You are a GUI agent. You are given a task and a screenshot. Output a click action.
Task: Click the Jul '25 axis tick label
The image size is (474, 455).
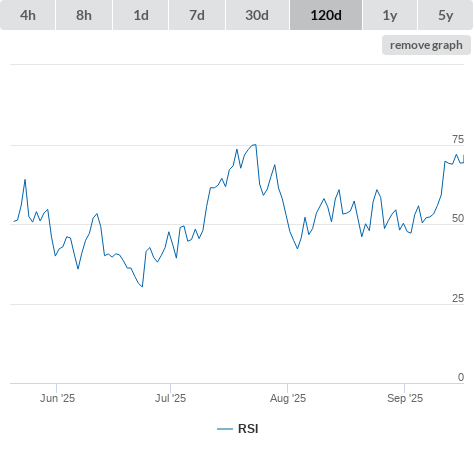(x=170, y=398)
